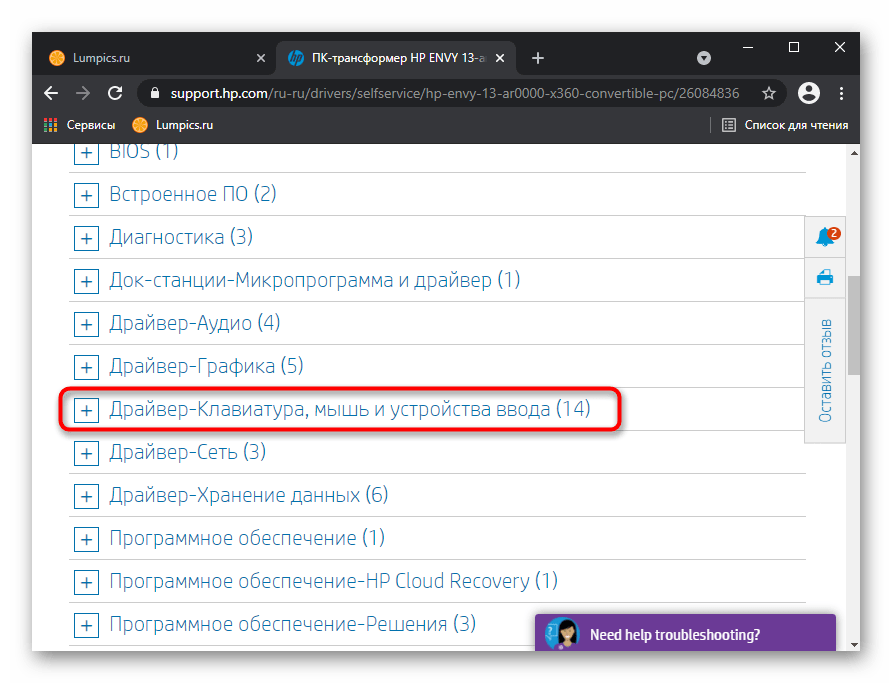
Task: Expand Драйвер-Аудио (4) with plus icon
Action: click(86, 324)
